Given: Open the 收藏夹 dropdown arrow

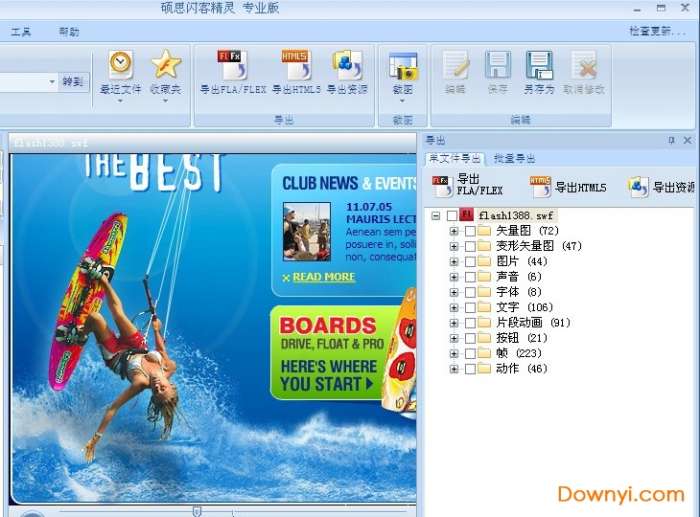Looking at the screenshot, I should pyautogui.click(x=166, y=101).
